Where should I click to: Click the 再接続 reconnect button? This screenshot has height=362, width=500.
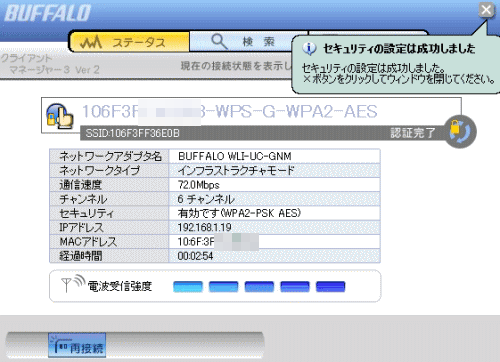[x=77, y=345]
